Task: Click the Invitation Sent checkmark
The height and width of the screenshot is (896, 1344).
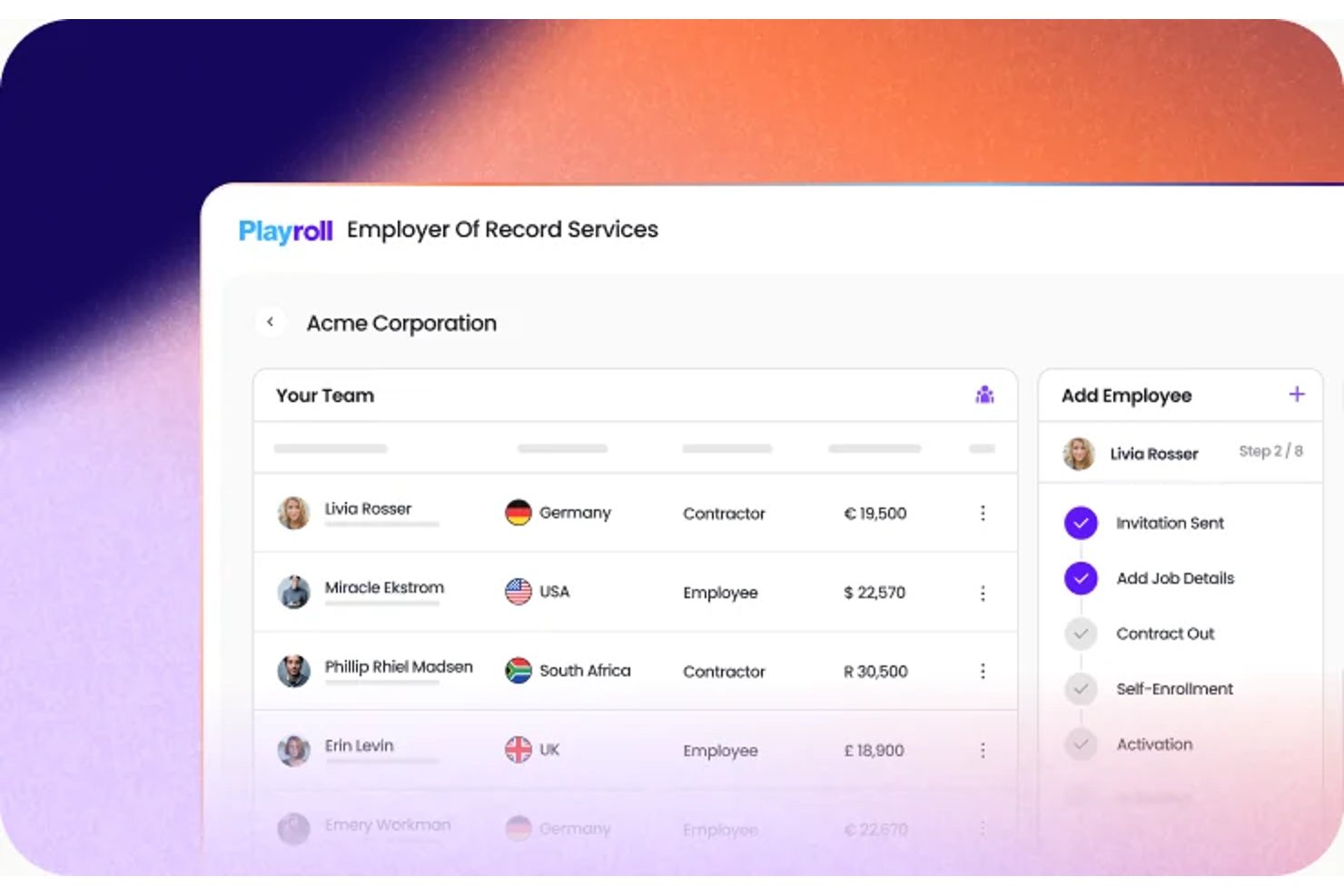Action: [x=1081, y=523]
